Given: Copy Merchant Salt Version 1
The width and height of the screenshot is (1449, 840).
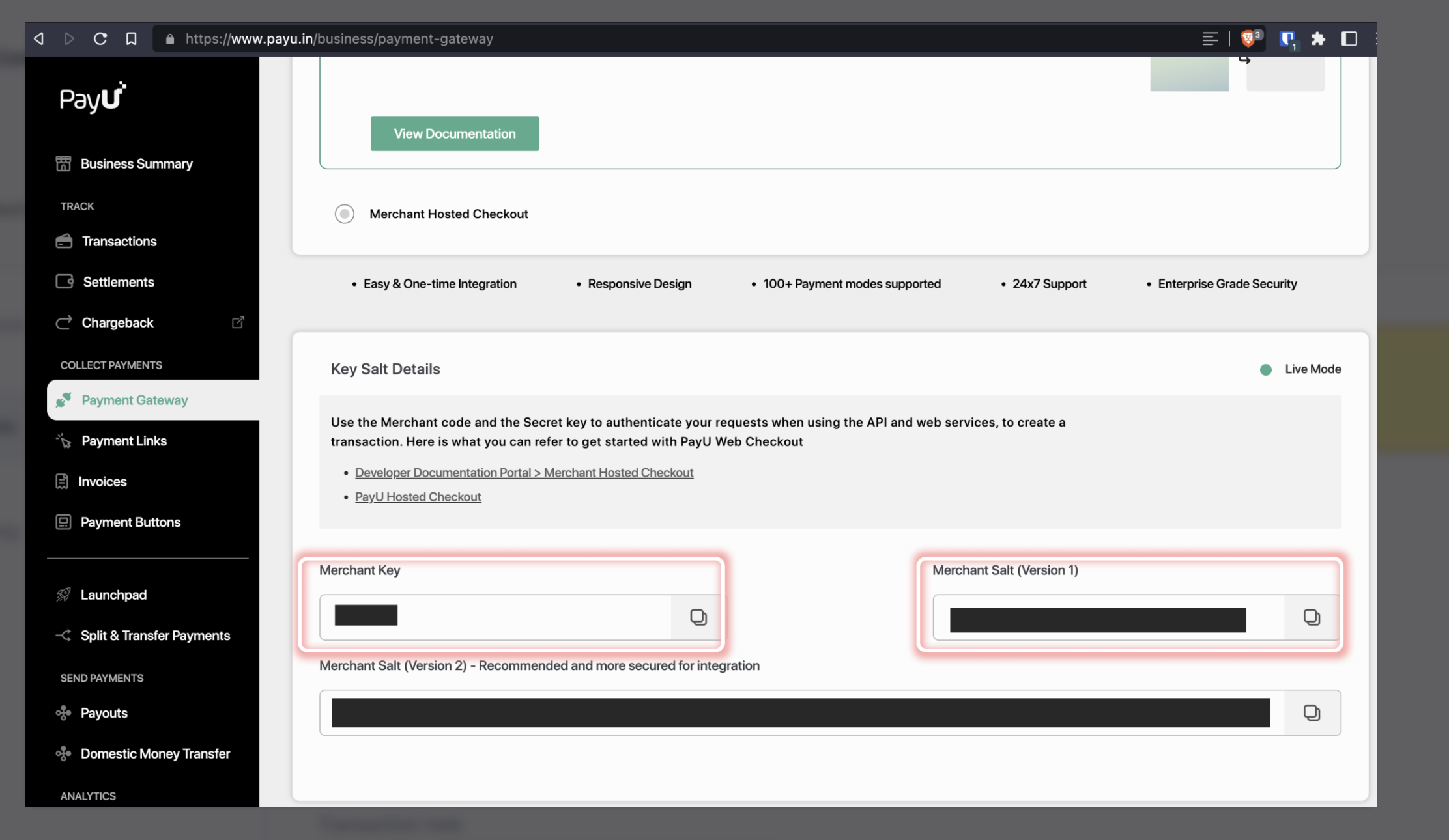Looking at the screenshot, I should (1311, 617).
